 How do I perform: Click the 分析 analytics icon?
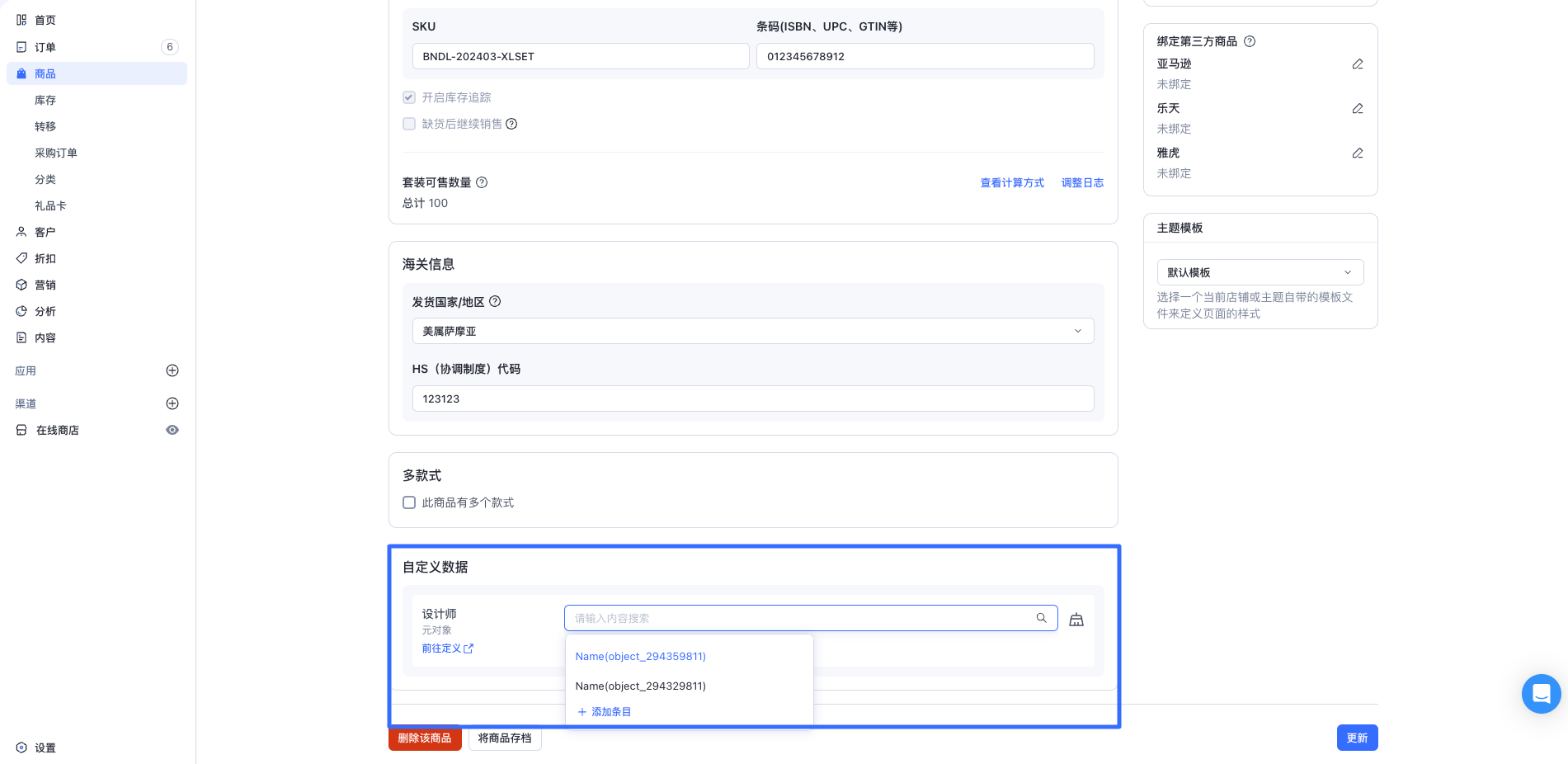click(21, 311)
